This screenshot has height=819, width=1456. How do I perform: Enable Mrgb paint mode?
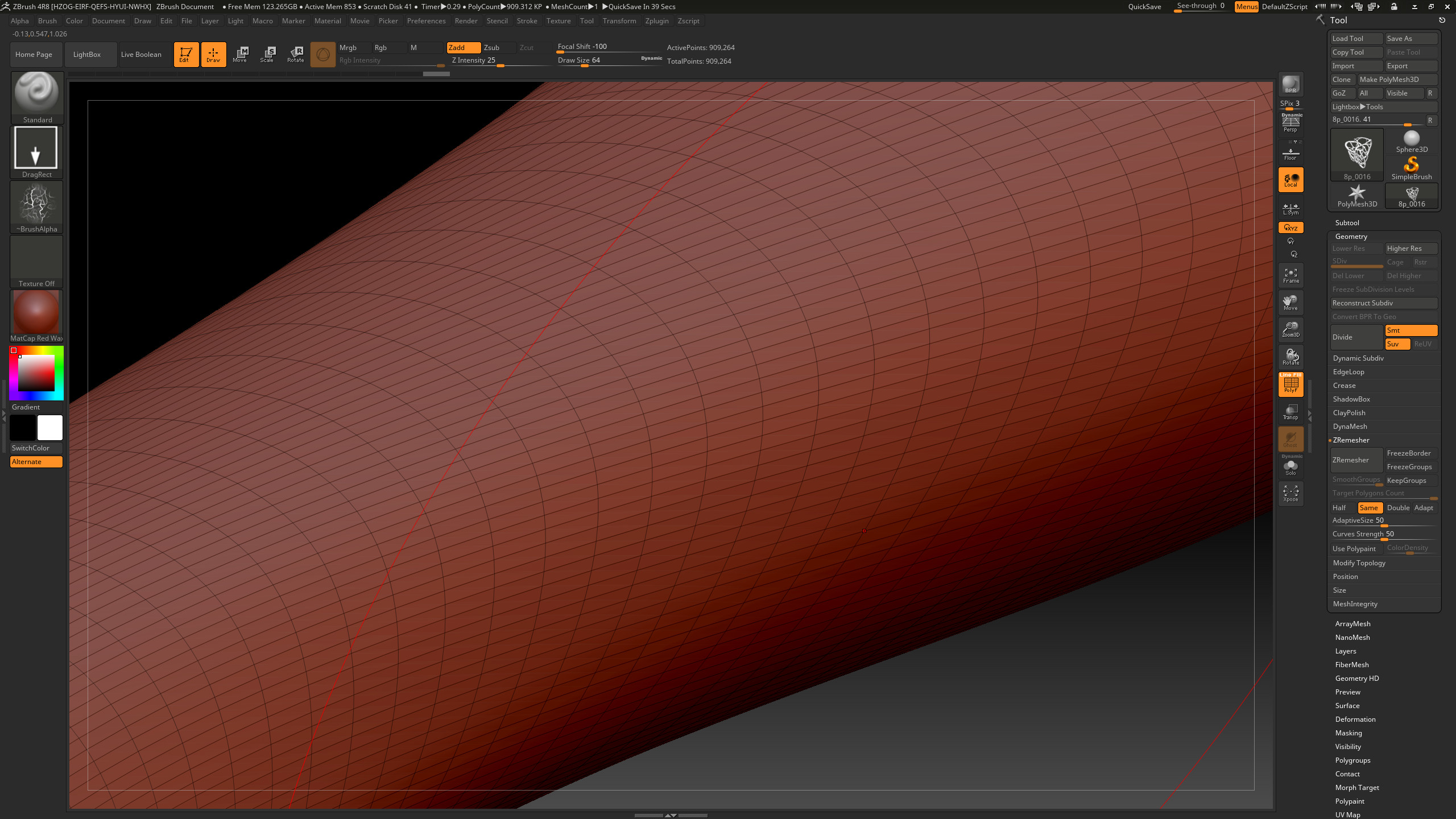click(x=354, y=48)
